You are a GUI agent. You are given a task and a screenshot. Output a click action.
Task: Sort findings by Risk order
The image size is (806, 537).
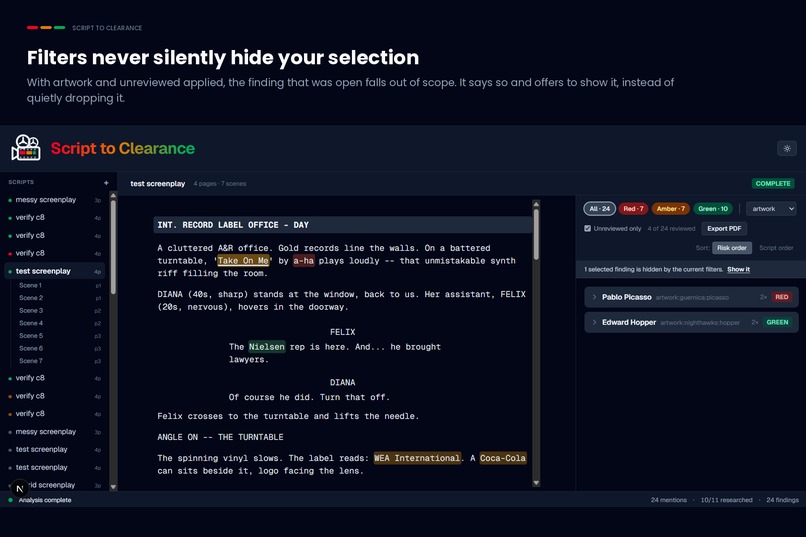(x=732, y=248)
